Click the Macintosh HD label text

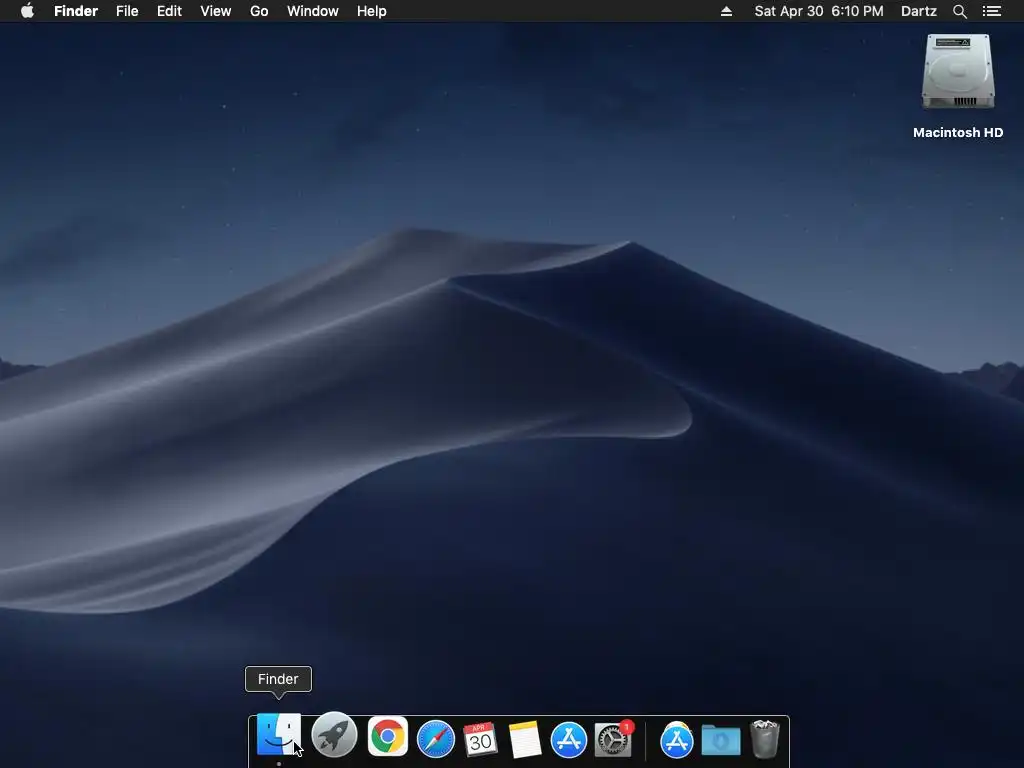[958, 133]
